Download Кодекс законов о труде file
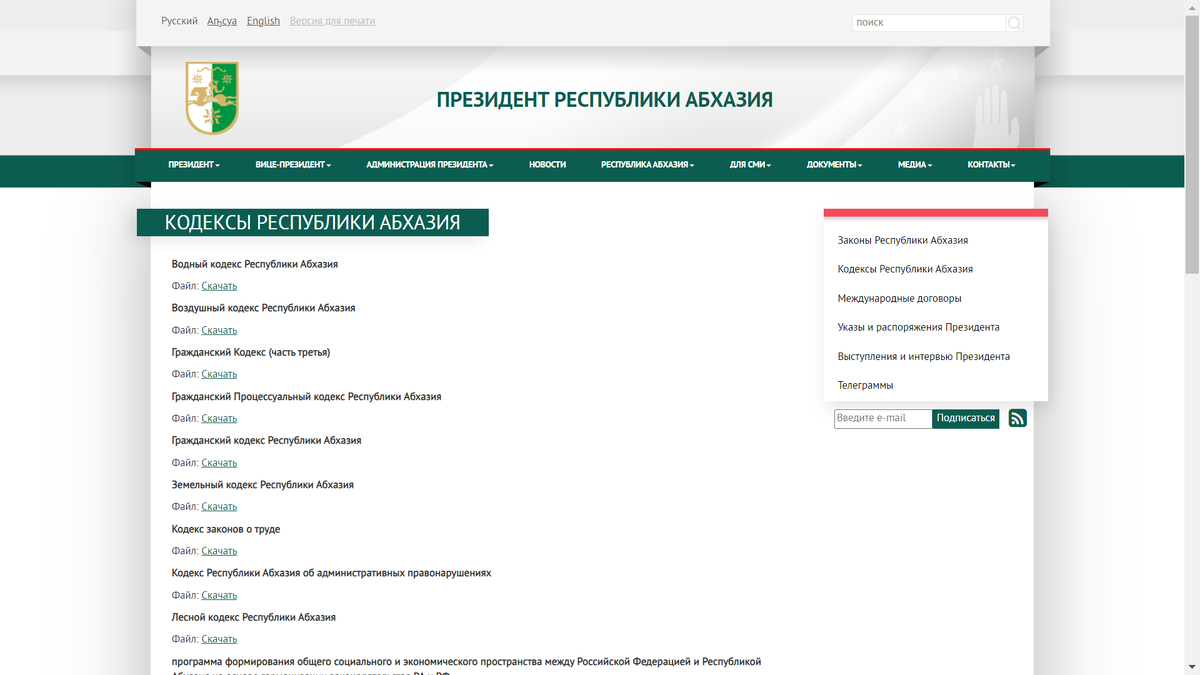 click(219, 551)
